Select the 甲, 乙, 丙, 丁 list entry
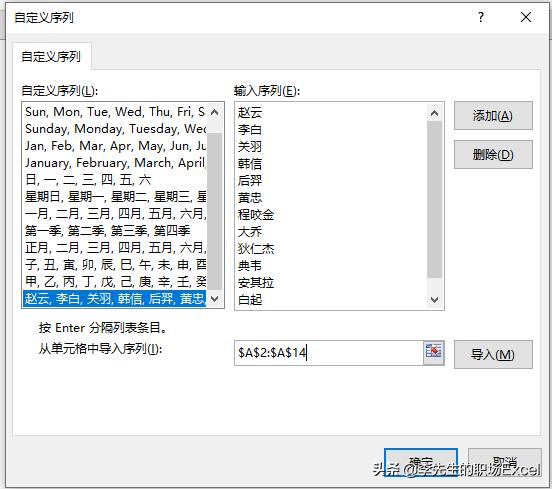Image resolution: width=552 pixels, height=489 pixels. tap(115, 281)
